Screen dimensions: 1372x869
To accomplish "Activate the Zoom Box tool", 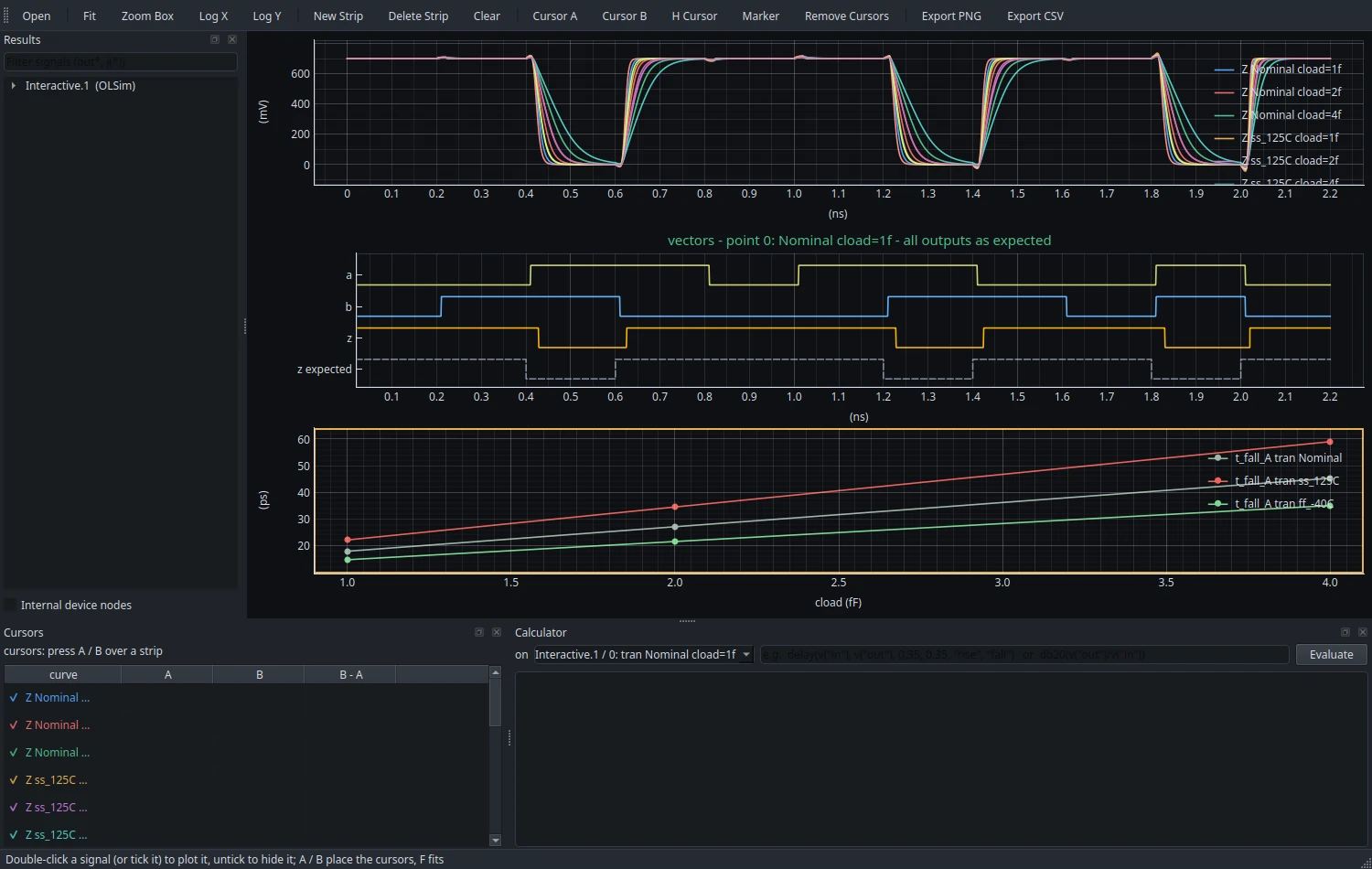I will 147,16.
